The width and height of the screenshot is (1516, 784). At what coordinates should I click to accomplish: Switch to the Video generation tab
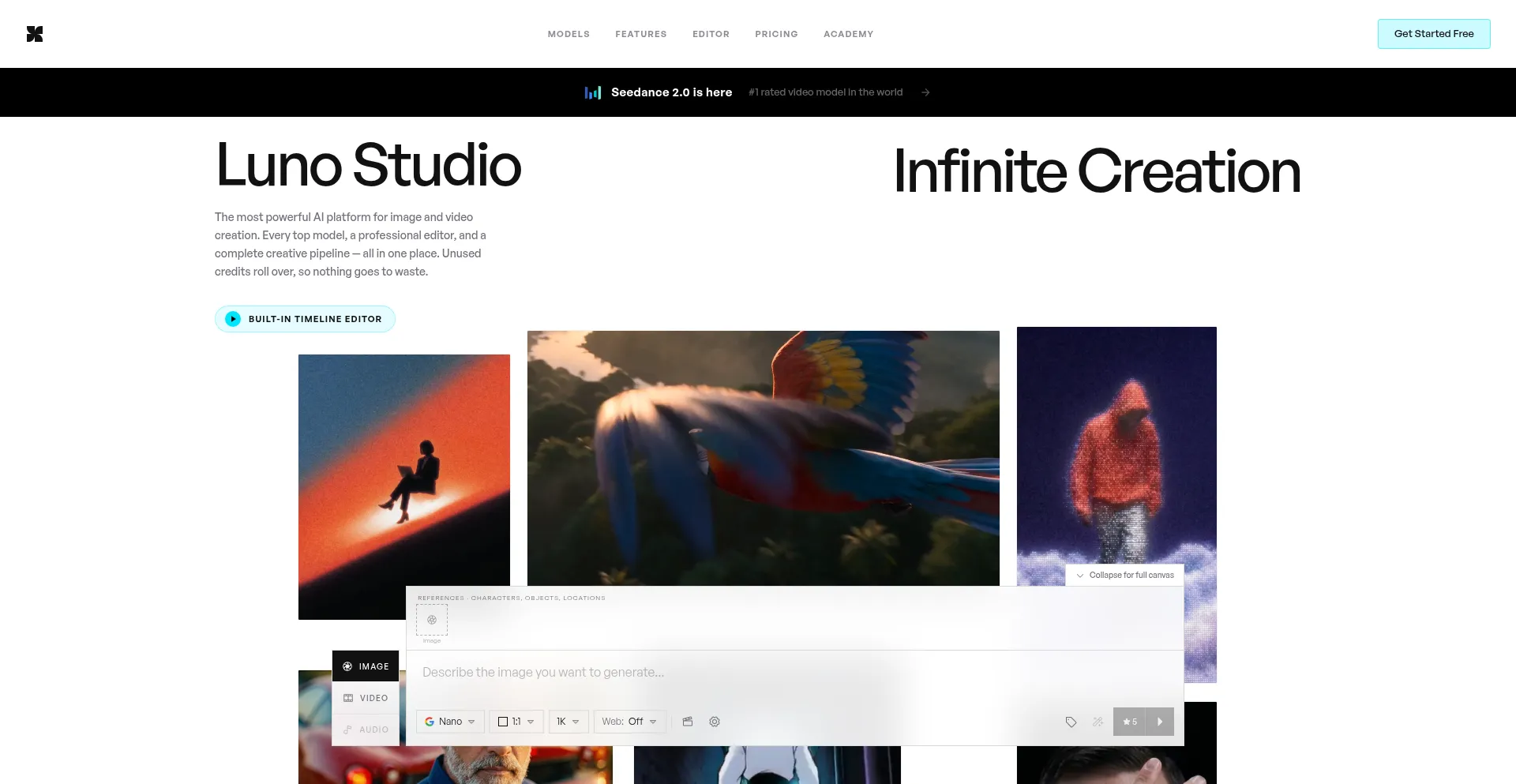coord(366,698)
